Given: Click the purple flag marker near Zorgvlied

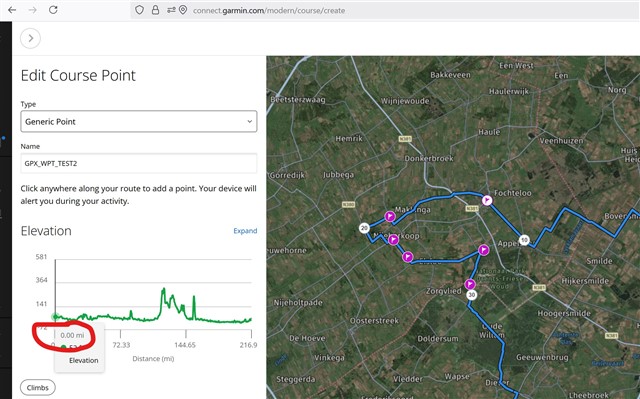Looking at the screenshot, I should (x=470, y=284).
